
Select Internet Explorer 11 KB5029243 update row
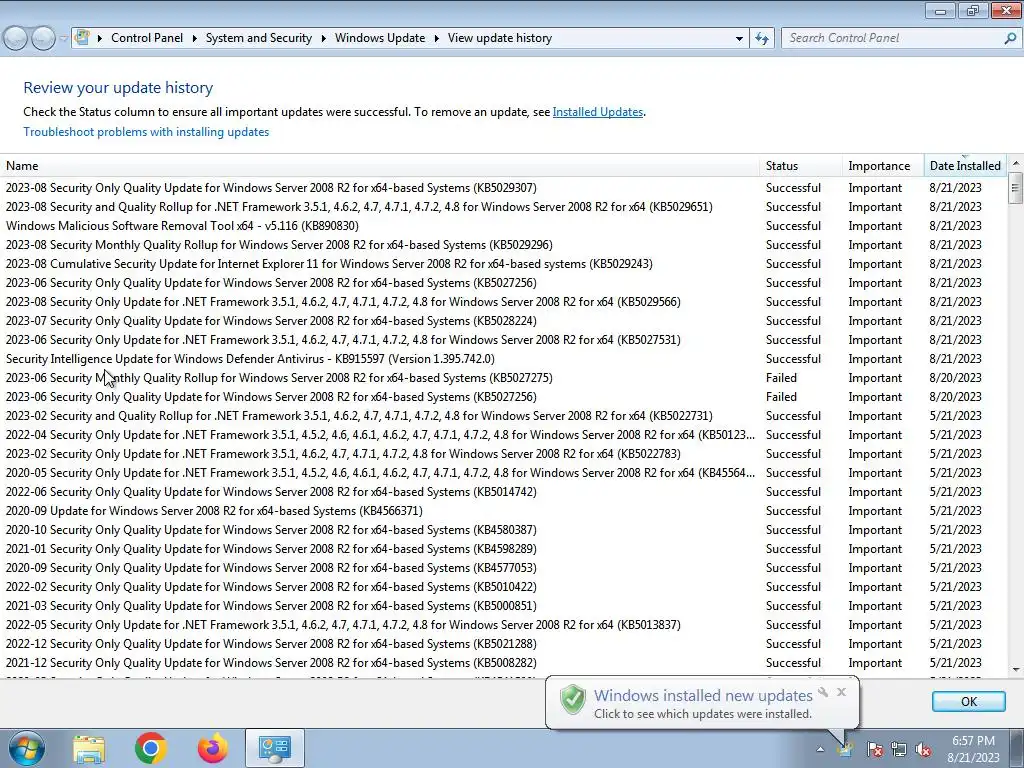(x=503, y=264)
